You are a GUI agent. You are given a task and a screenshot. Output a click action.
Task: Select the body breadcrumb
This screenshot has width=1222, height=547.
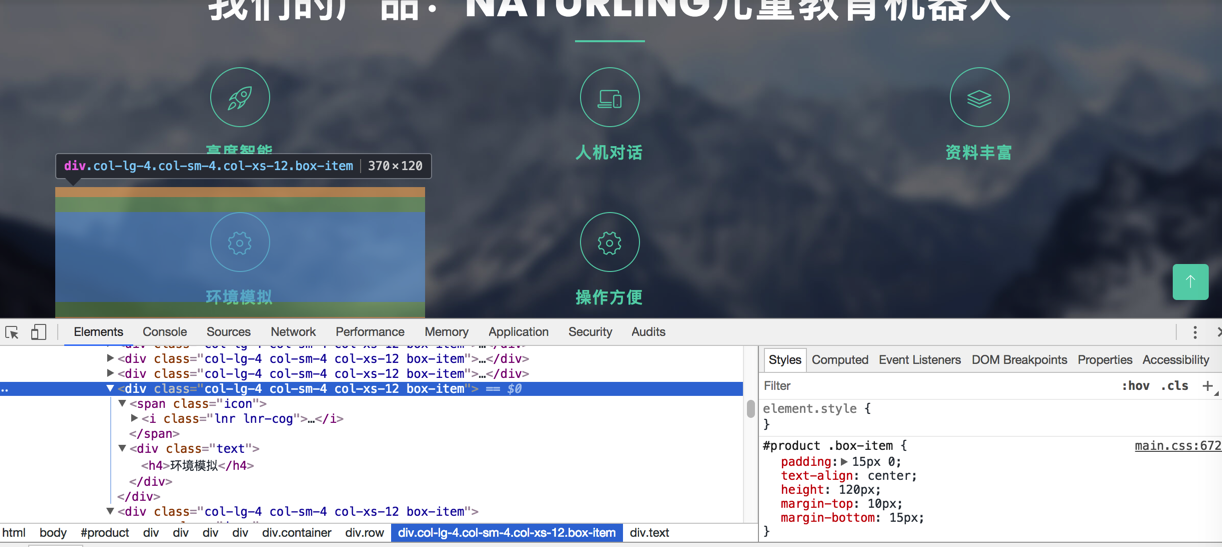point(53,533)
